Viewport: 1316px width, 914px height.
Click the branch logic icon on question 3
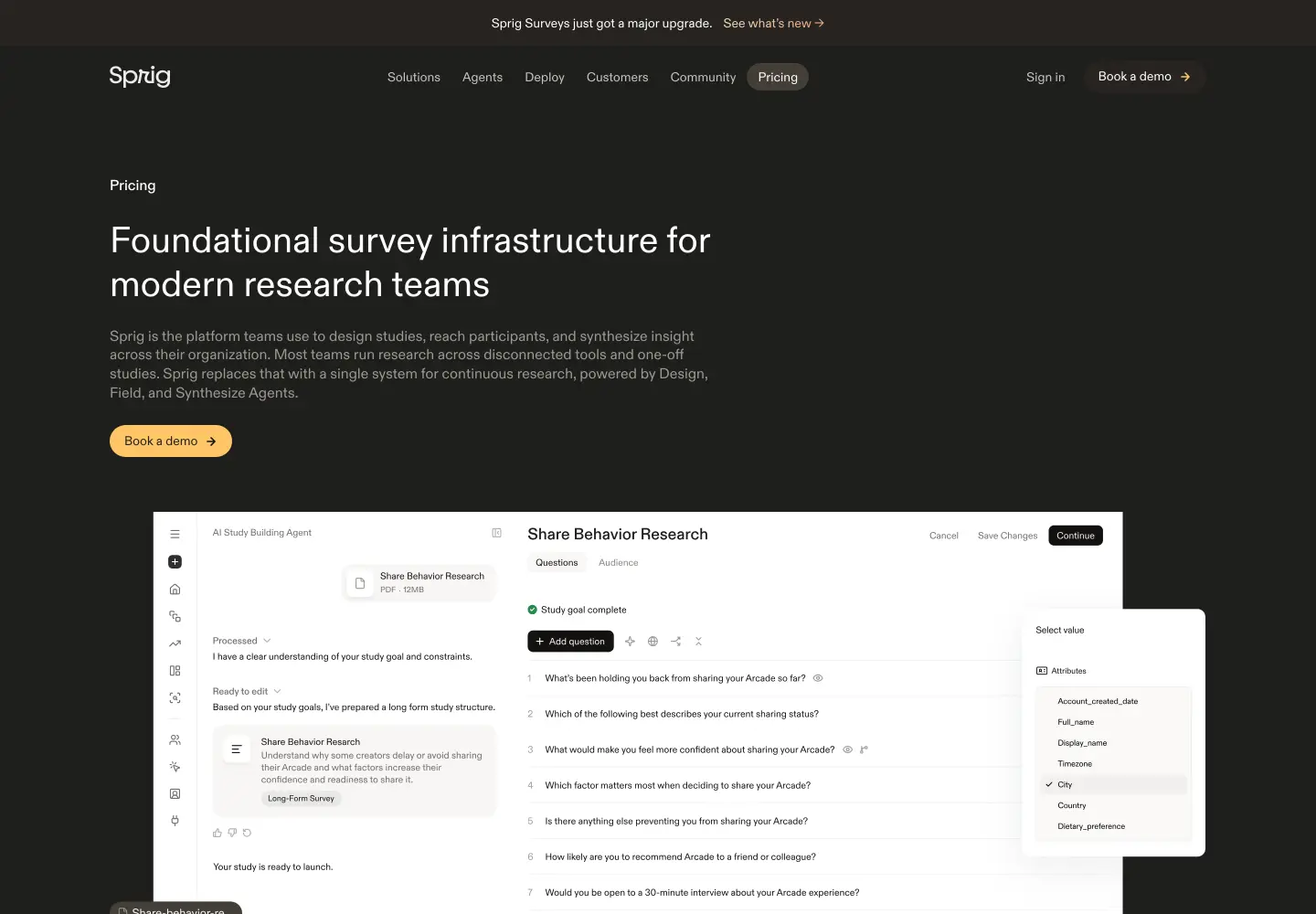click(864, 749)
